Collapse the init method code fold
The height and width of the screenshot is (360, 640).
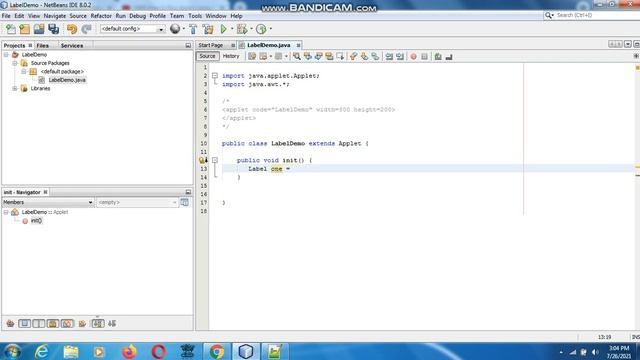tap(215, 160)
